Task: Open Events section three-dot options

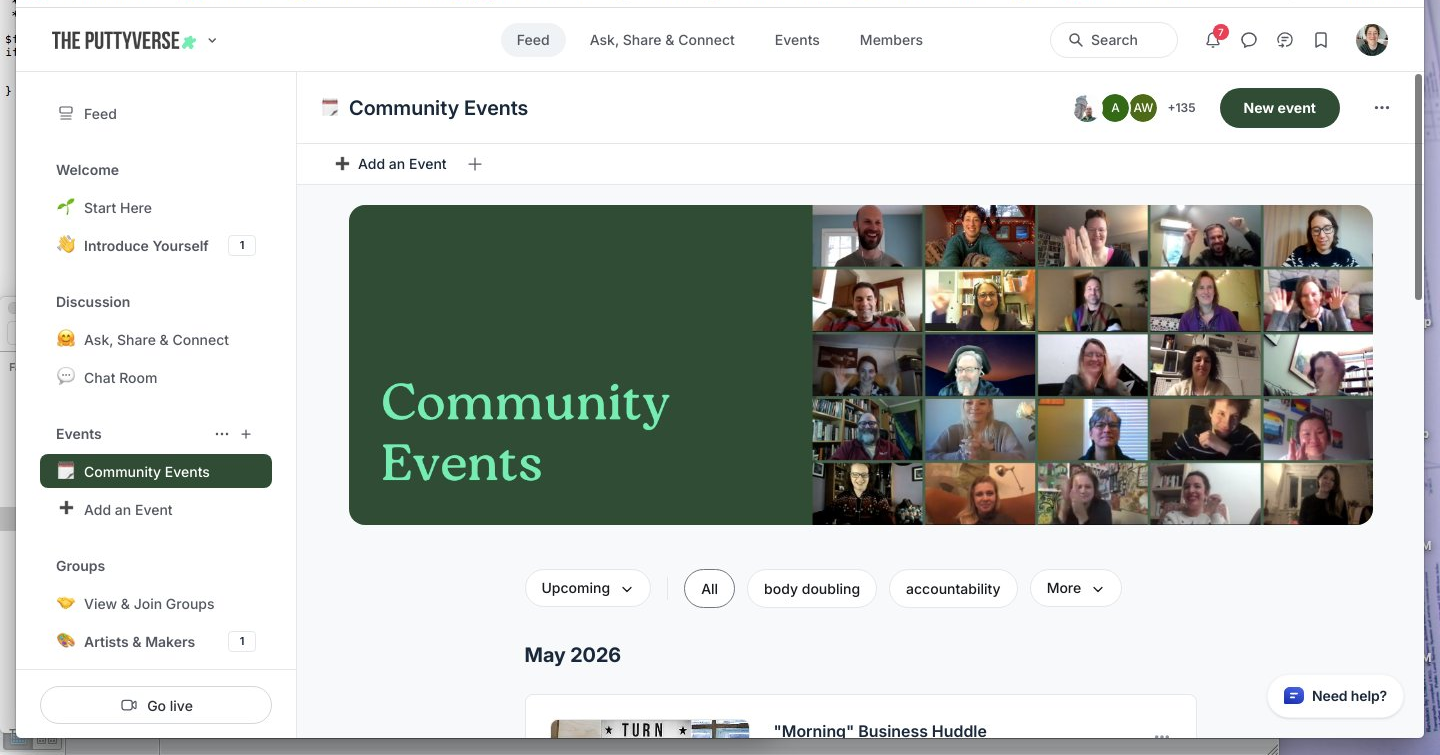Action: pyautogui.click(x=222, y=434)
